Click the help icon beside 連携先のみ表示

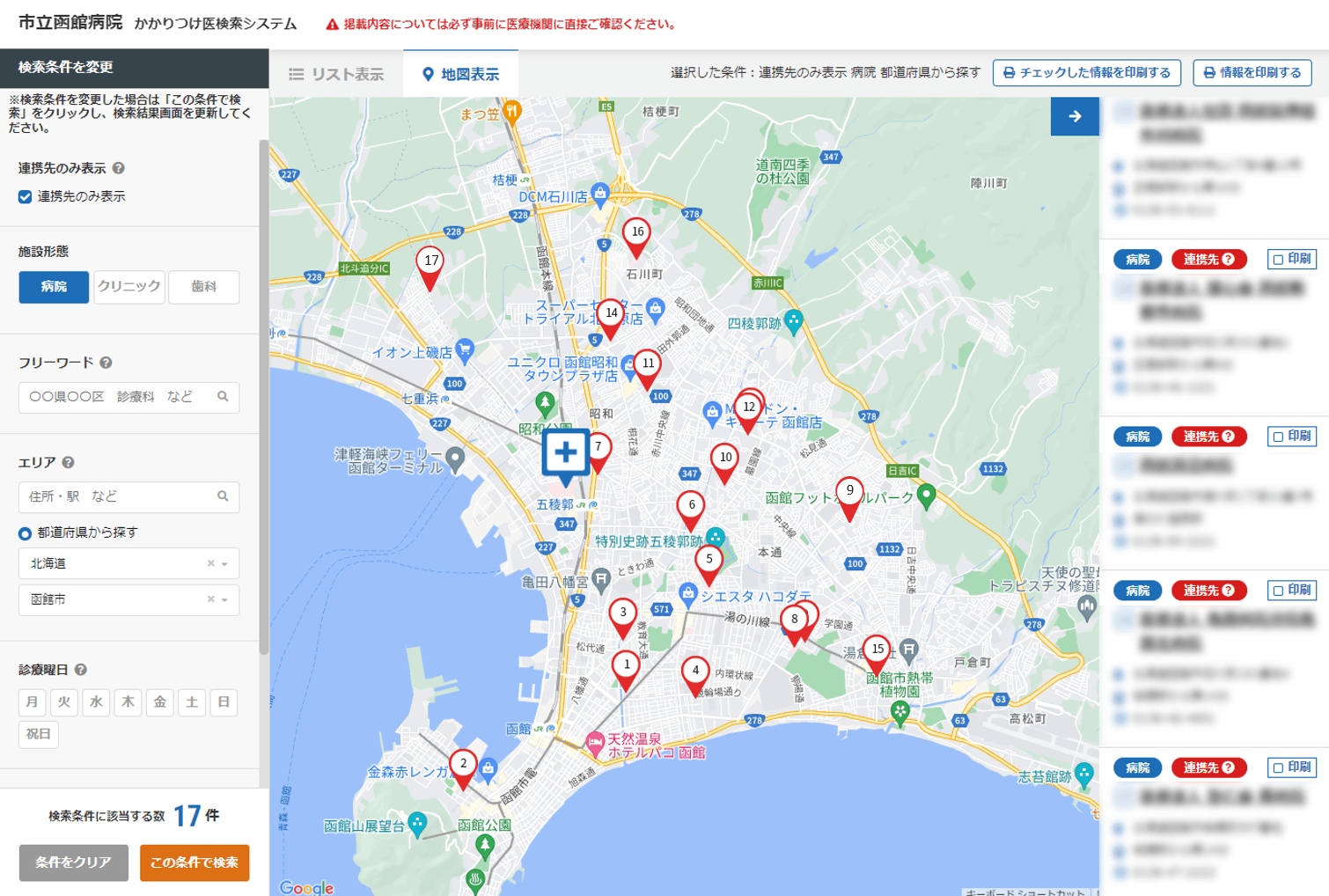point(119,168)
